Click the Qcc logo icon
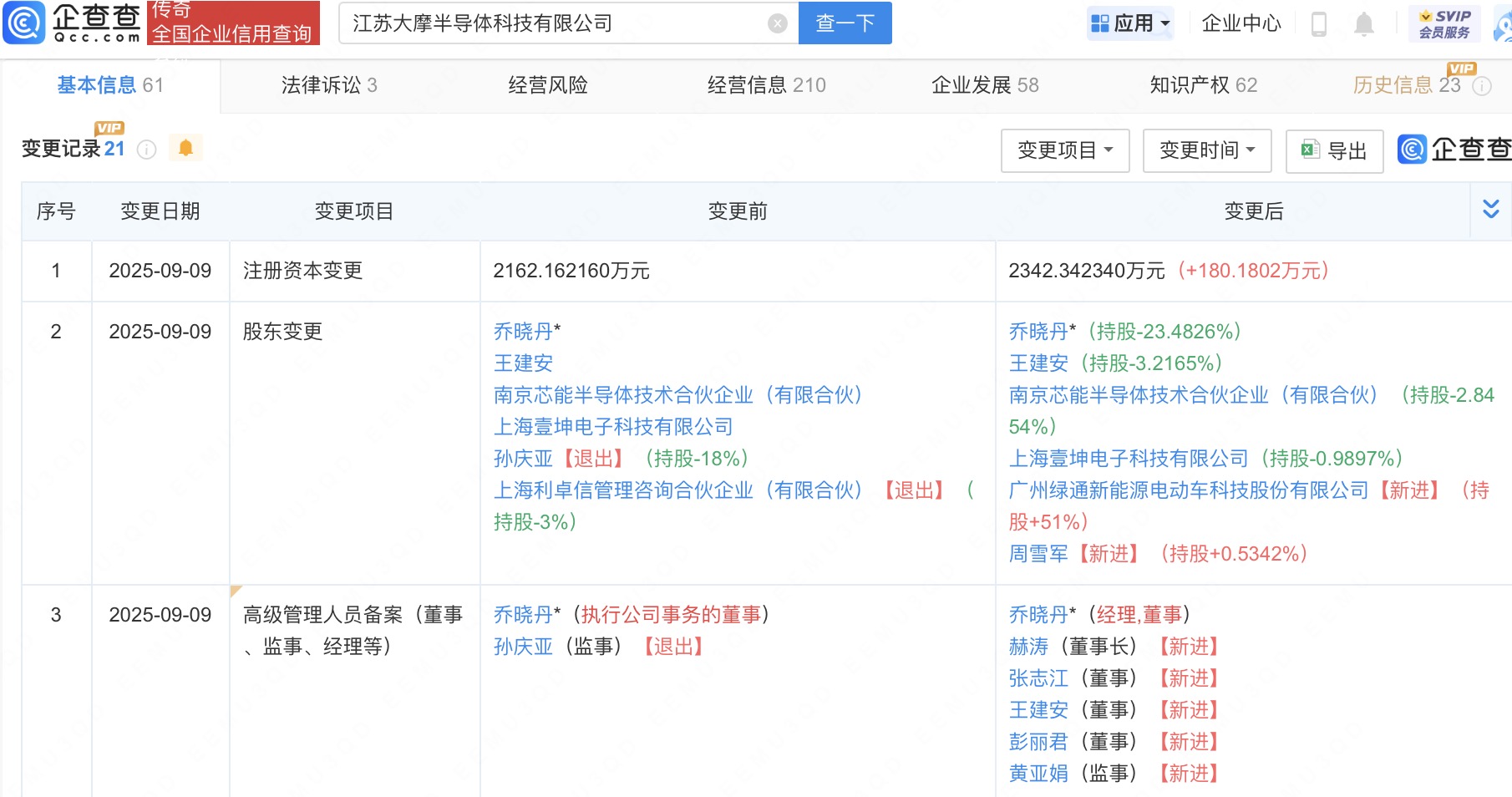The height and width of the screenshot is (797, 1512). pos(25,23)
